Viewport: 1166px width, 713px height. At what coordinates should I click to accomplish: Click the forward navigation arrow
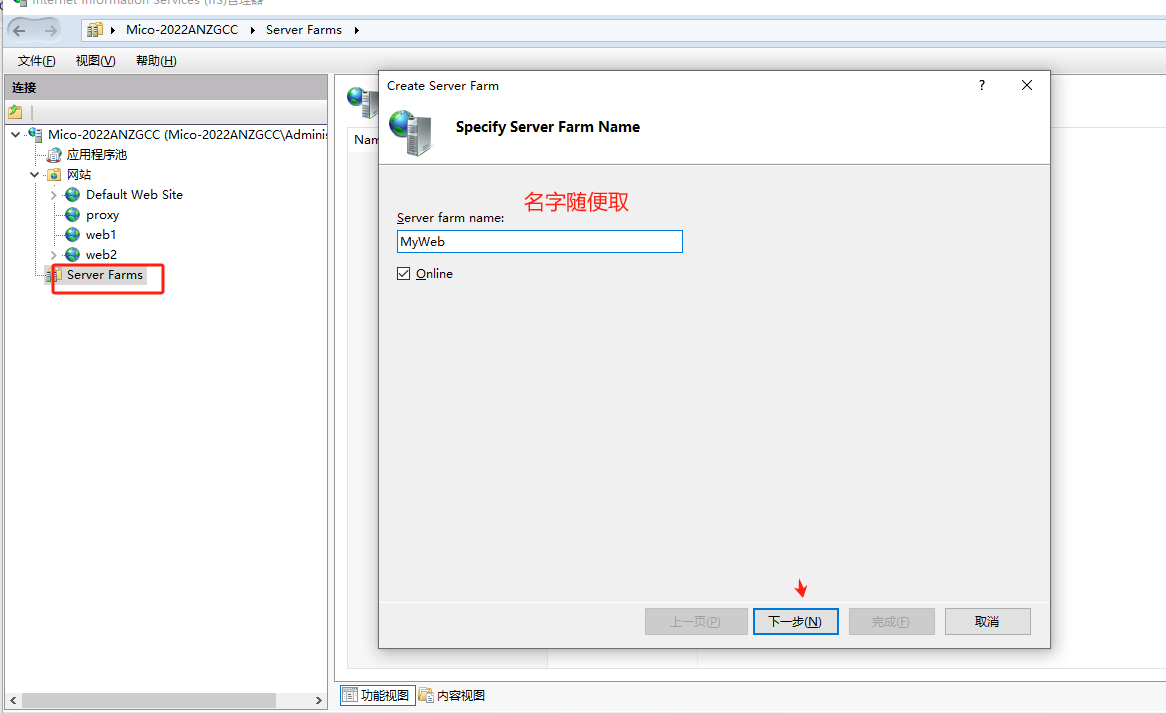pyautogui.click(x=51, y=30)
